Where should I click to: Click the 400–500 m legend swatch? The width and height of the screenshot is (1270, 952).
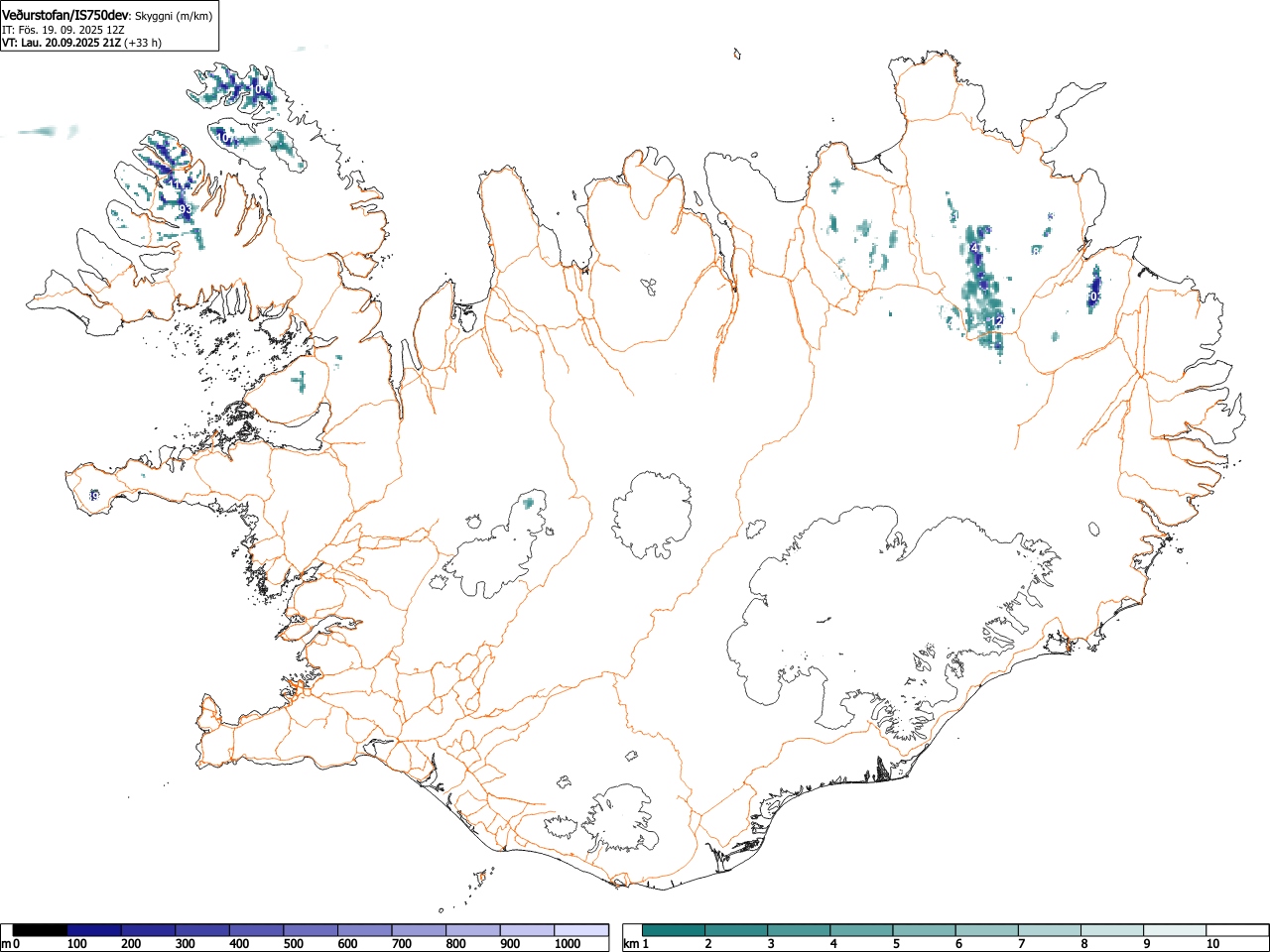click(257, 930)
